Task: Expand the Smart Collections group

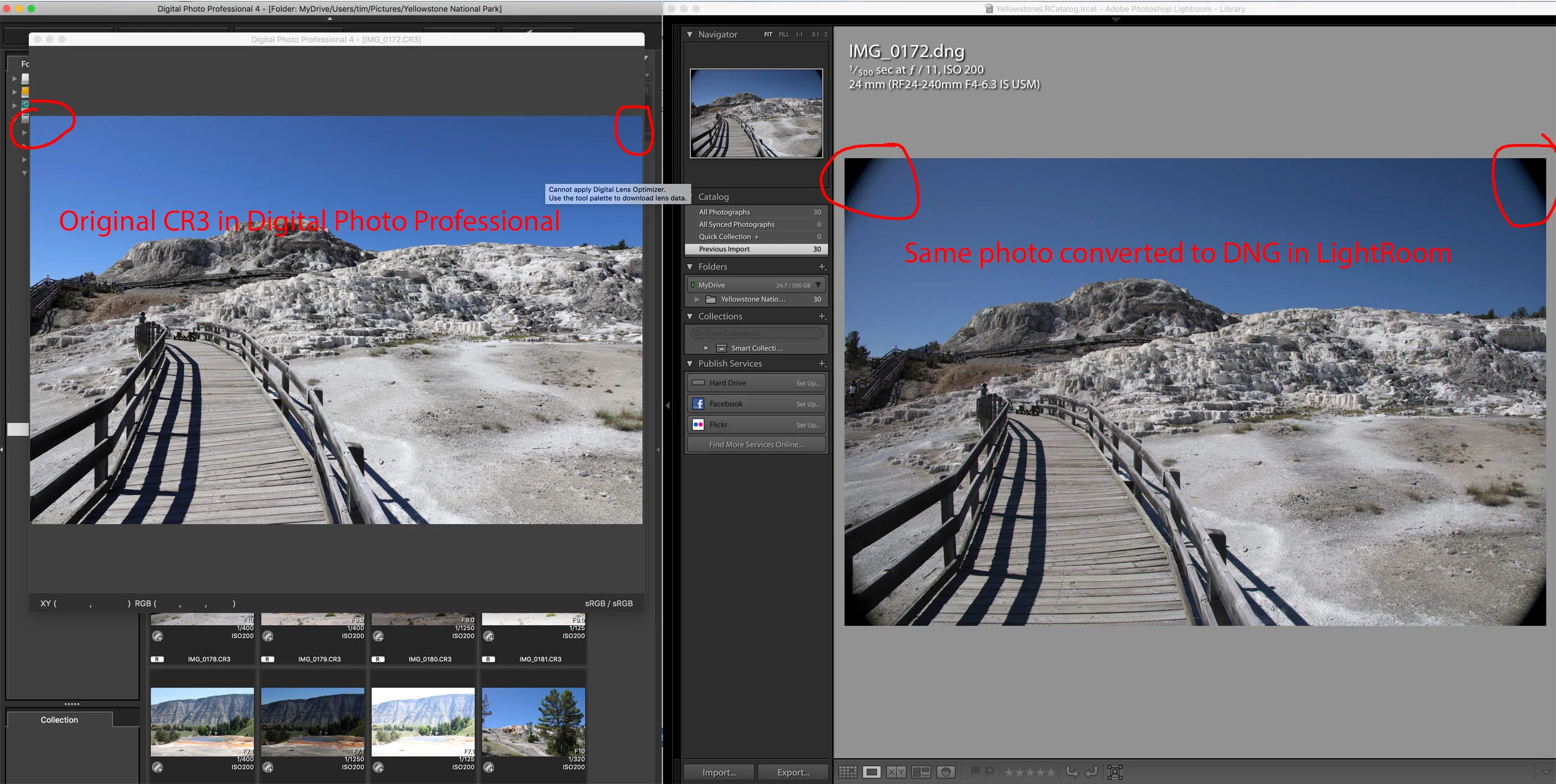Action: pos(706,348)
